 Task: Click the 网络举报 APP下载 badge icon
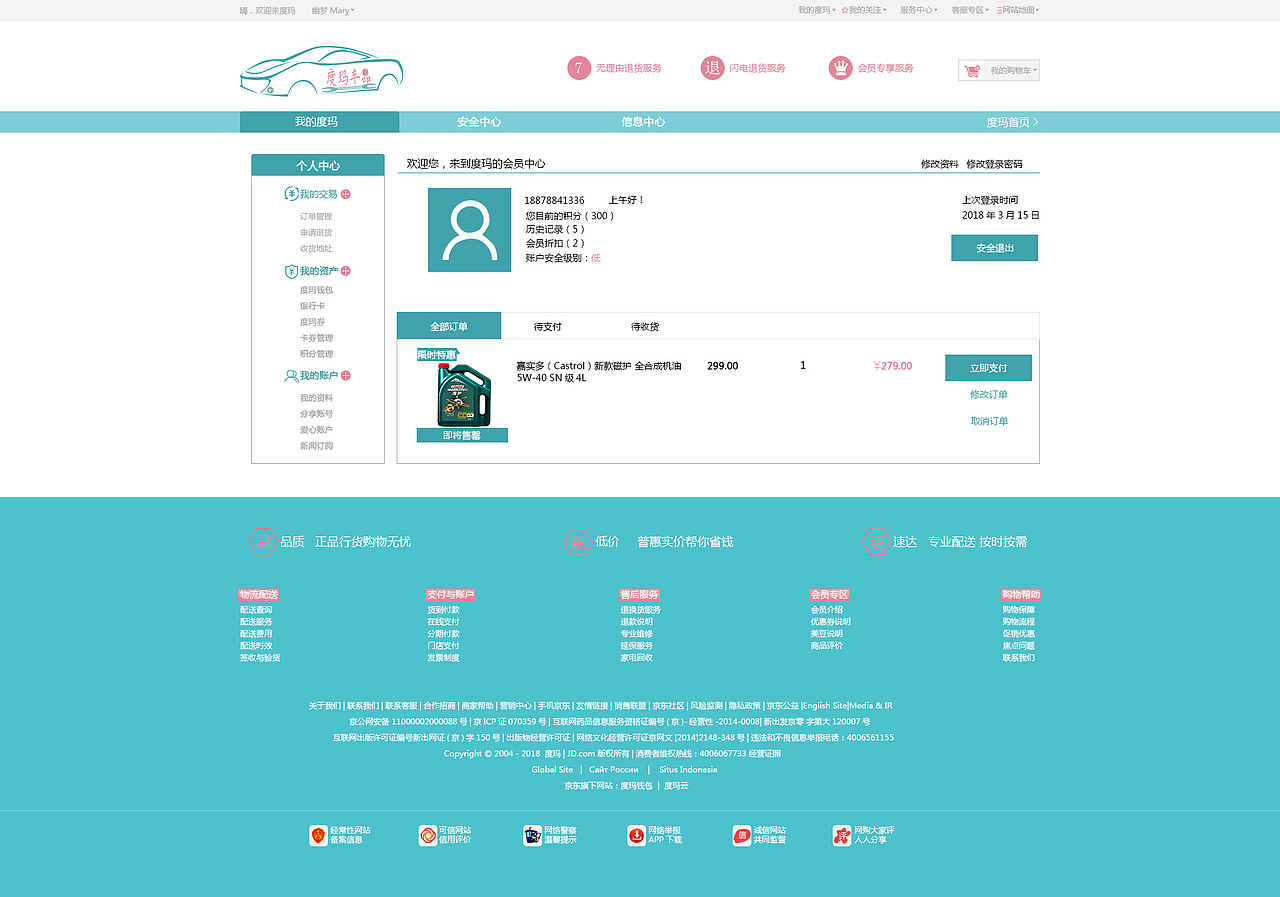pos(636,835)
